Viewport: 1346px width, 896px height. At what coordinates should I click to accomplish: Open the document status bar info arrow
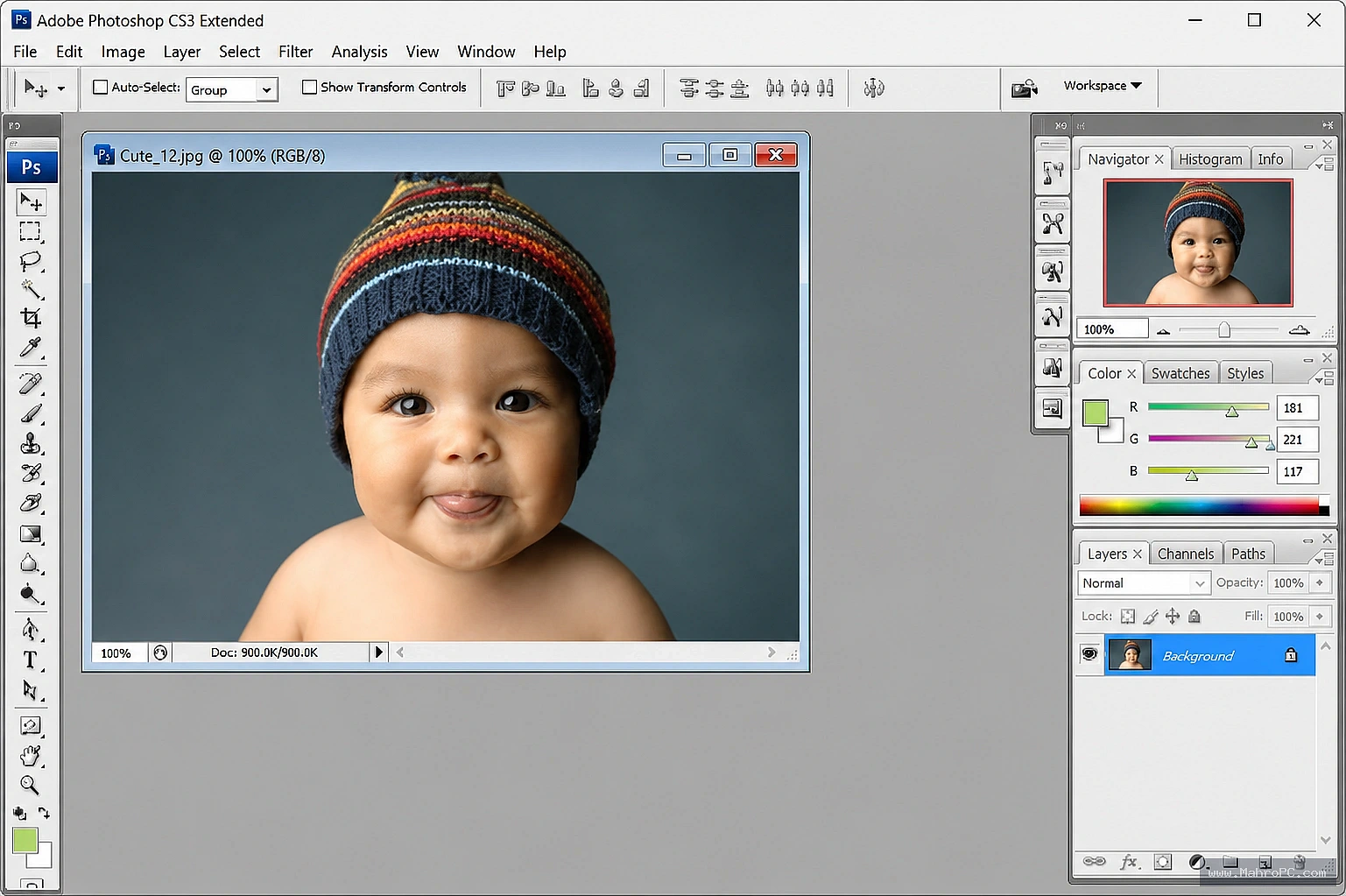378,653
